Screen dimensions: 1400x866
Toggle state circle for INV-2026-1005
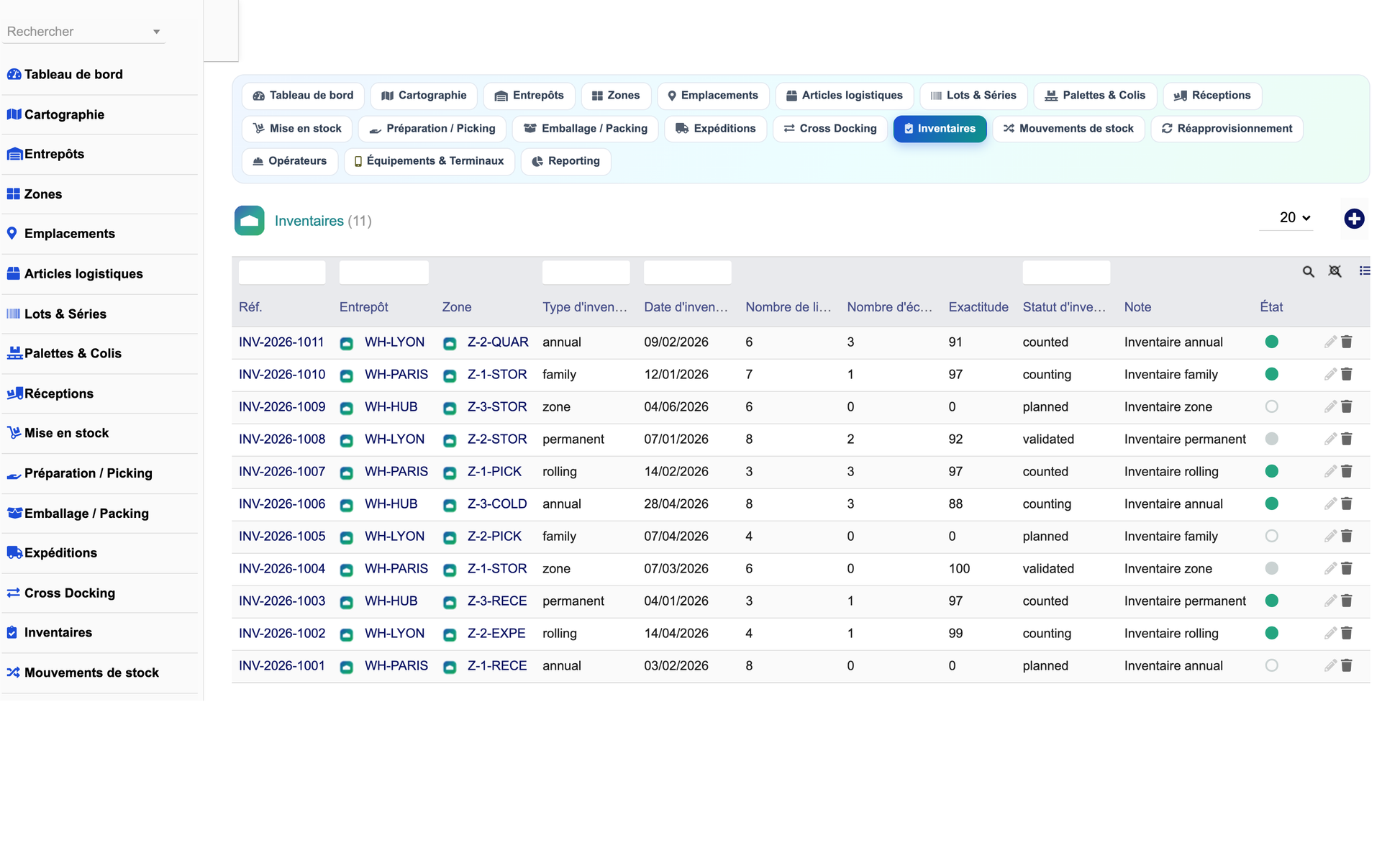coord(1271,536)
